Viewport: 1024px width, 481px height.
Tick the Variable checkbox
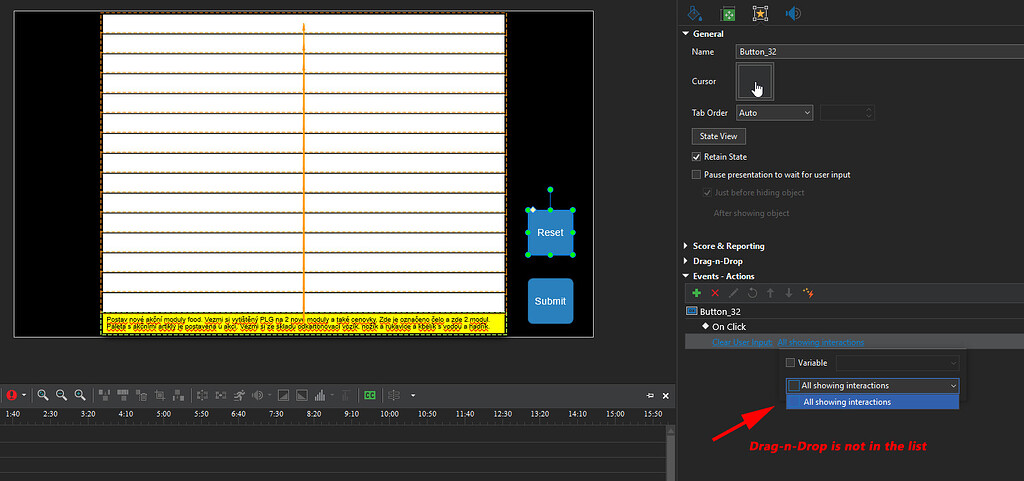tap(791, 363)
